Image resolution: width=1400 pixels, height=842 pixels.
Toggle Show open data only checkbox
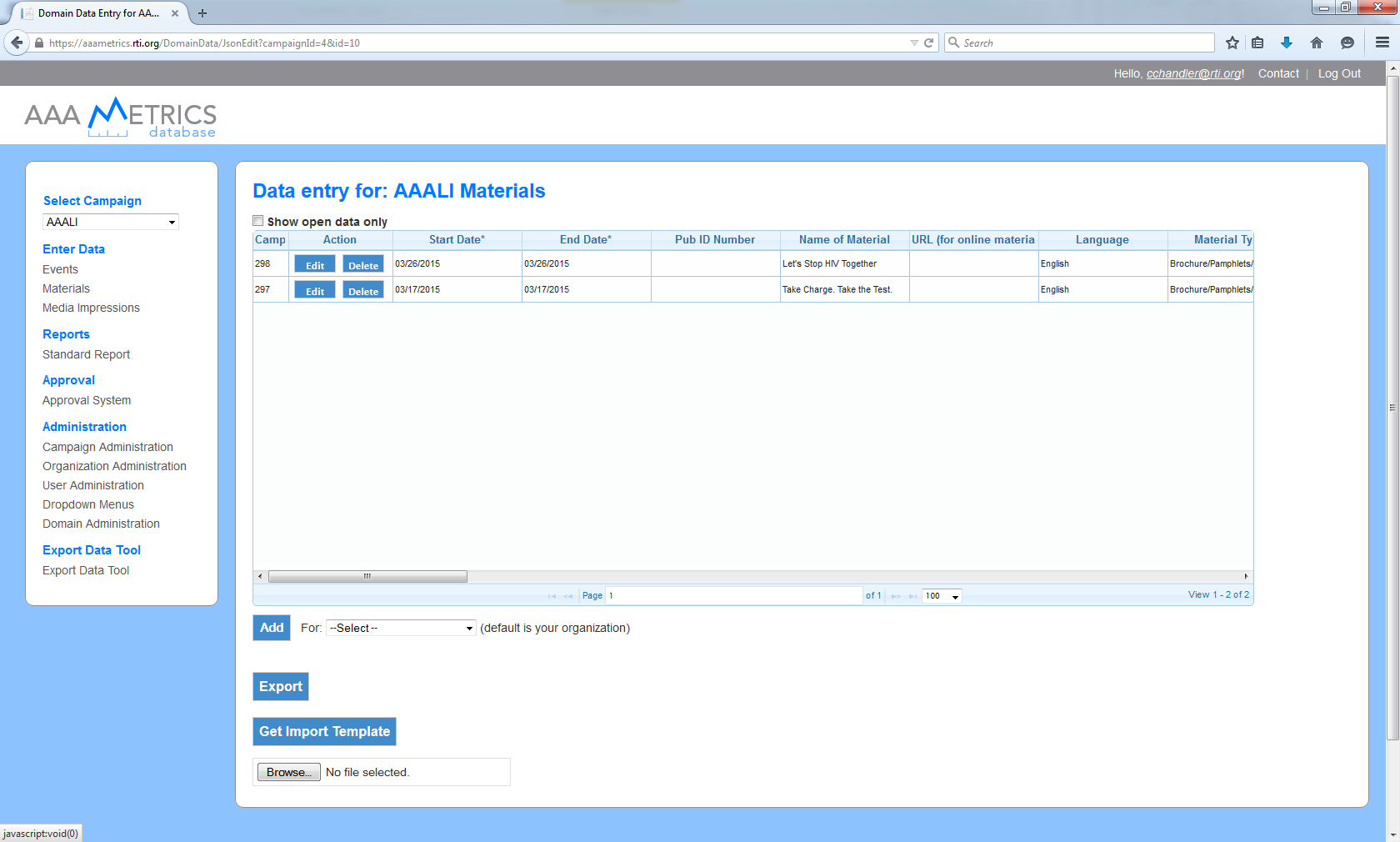(x=258, y=221)
